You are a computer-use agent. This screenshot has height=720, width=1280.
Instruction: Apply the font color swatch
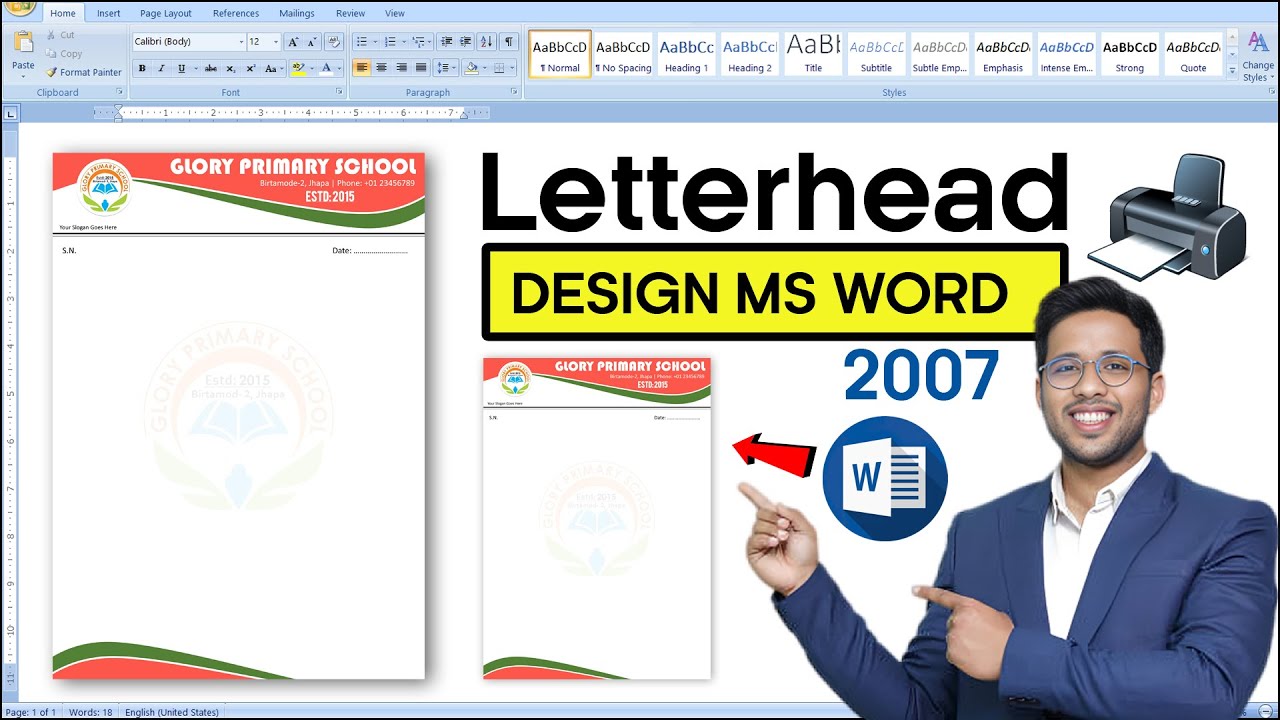326,68
